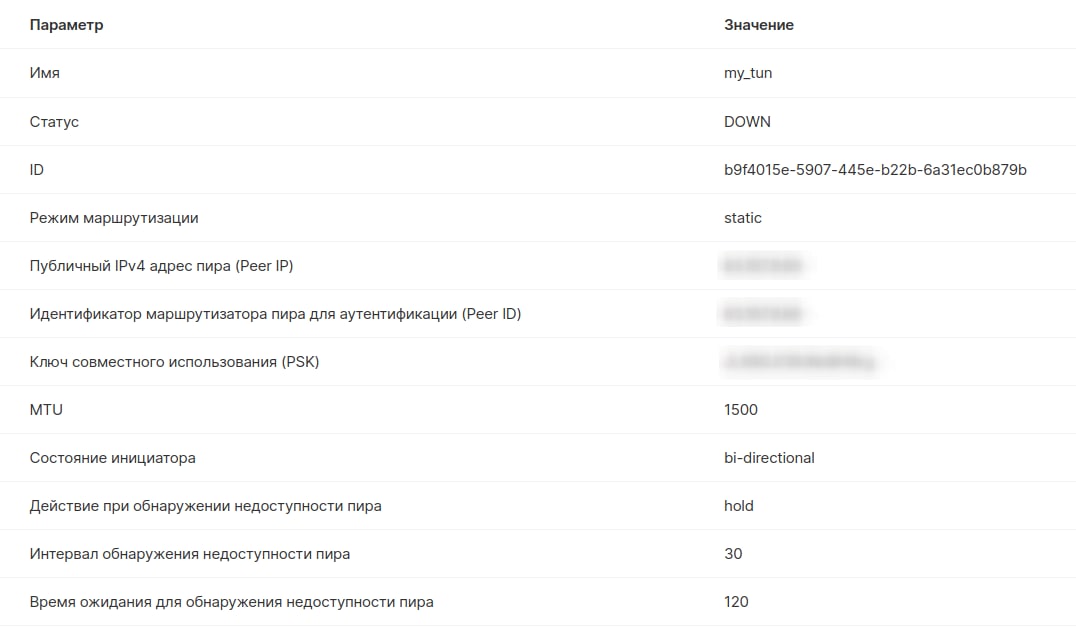
Task: Click the blurred Peer ID value
Action: (x=762, y=314)
